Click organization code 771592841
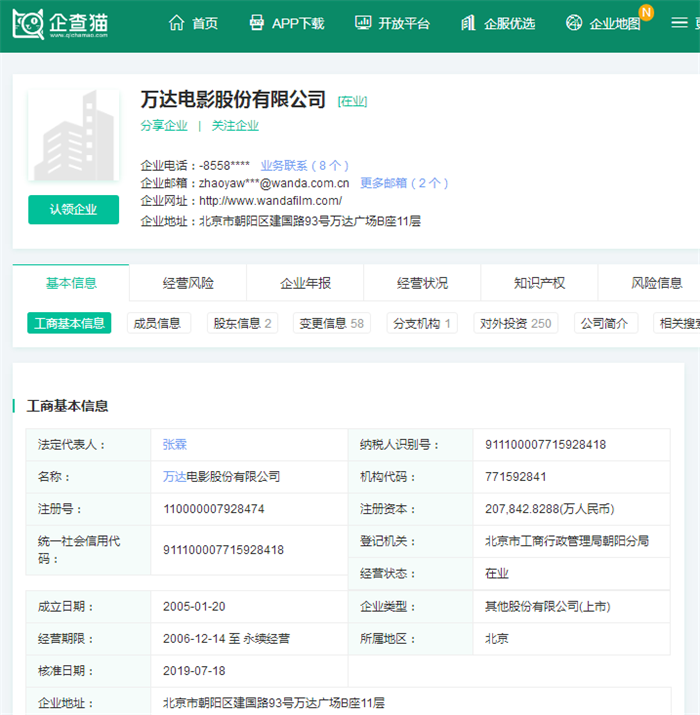Viewport: 700px width, 715px height. 515,477
